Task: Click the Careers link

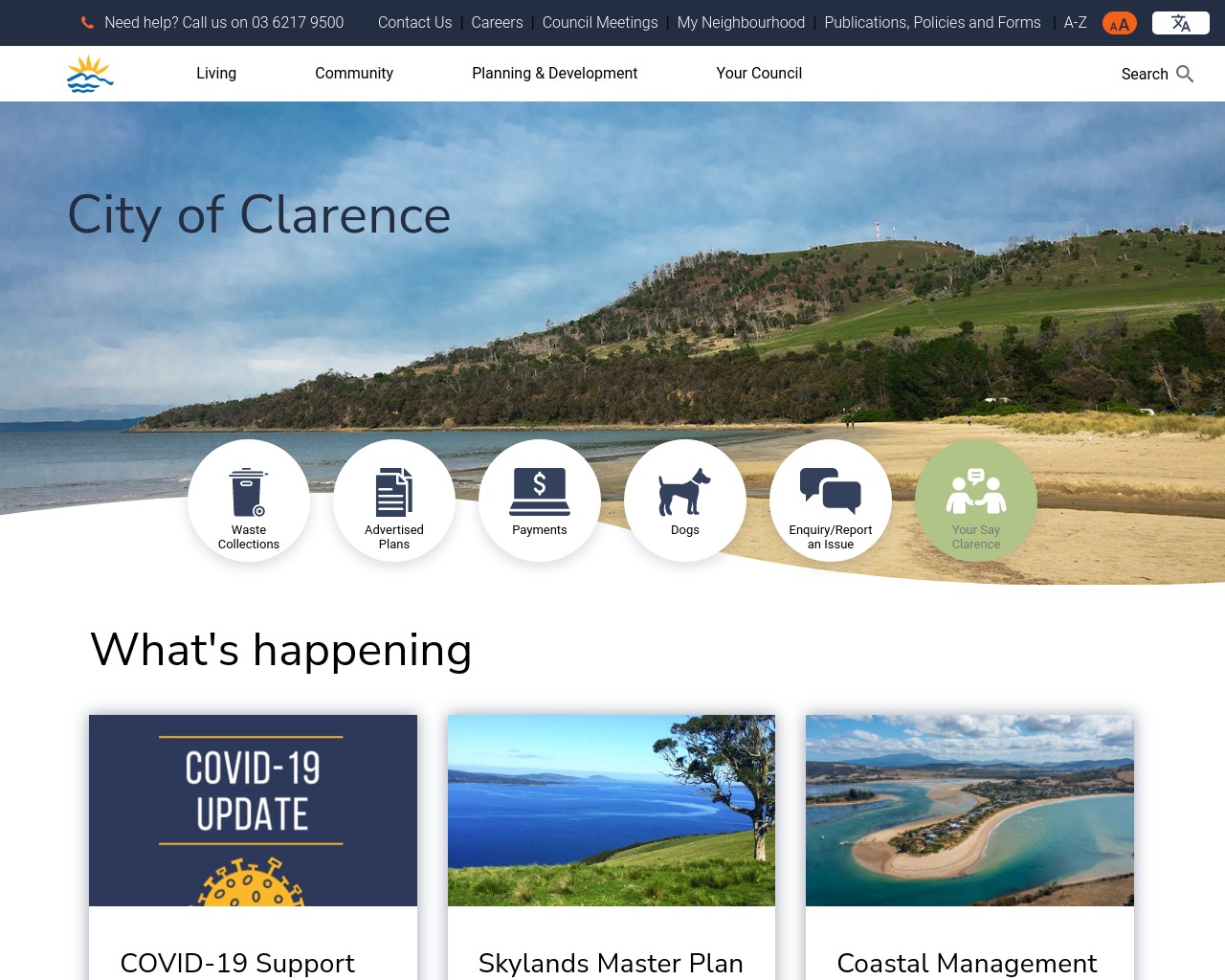Action: pos(497,23)
